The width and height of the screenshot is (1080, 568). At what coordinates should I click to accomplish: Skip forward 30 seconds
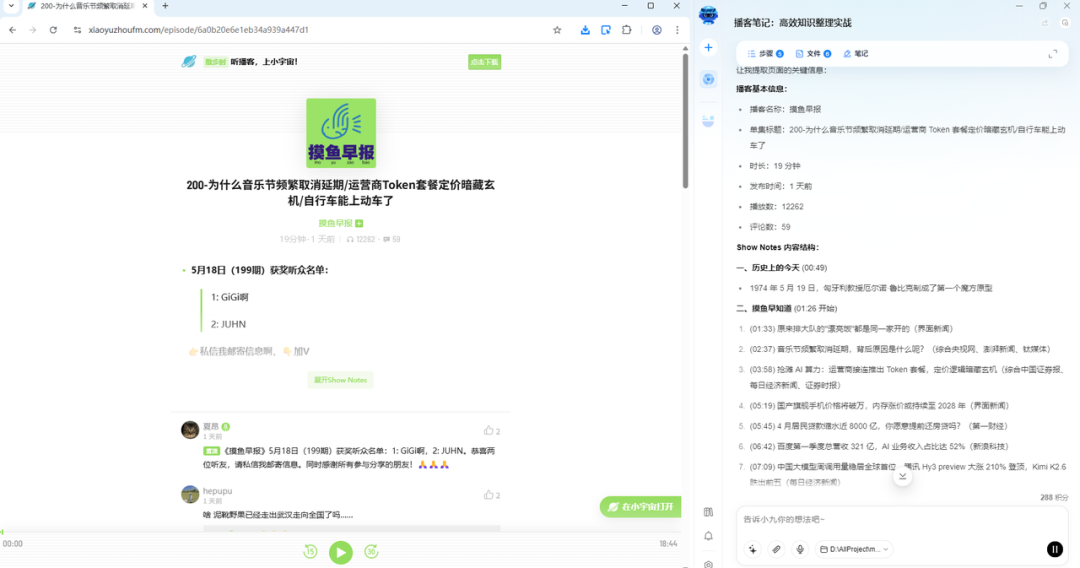click(371, 551)
